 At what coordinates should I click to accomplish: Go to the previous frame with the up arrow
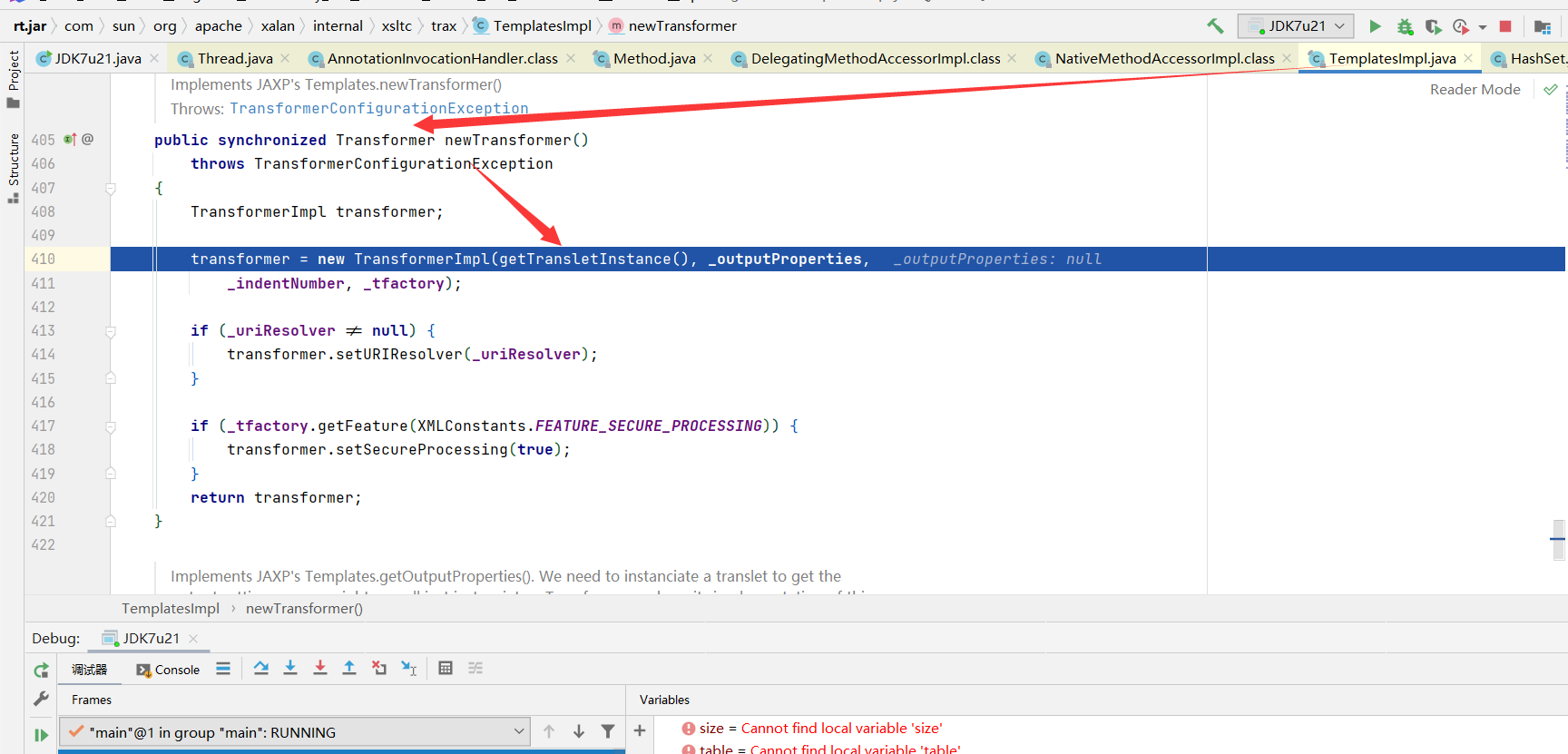point(549,731)
